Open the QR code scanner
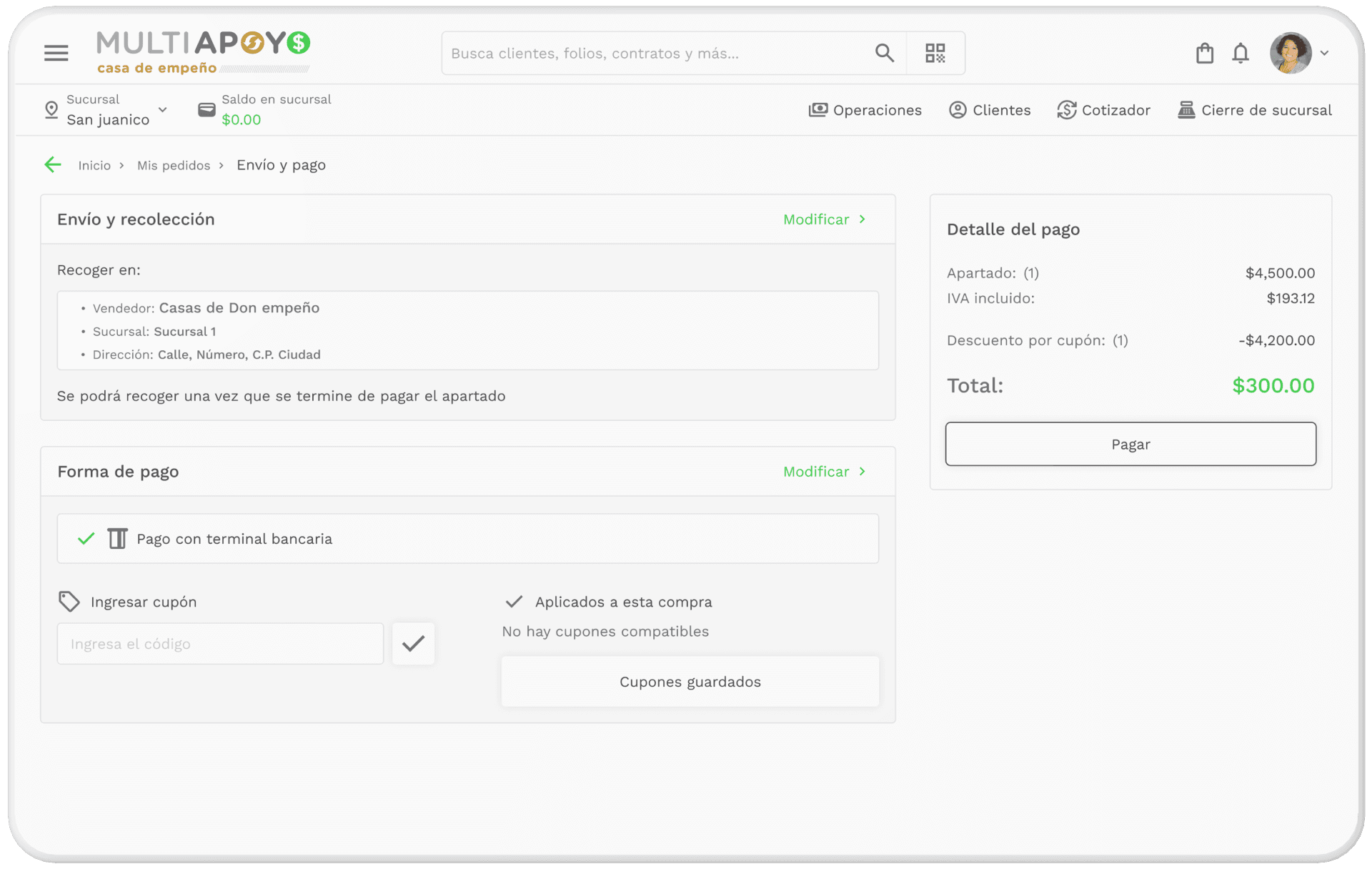1372x869 pixels. (x=935, y=53)
